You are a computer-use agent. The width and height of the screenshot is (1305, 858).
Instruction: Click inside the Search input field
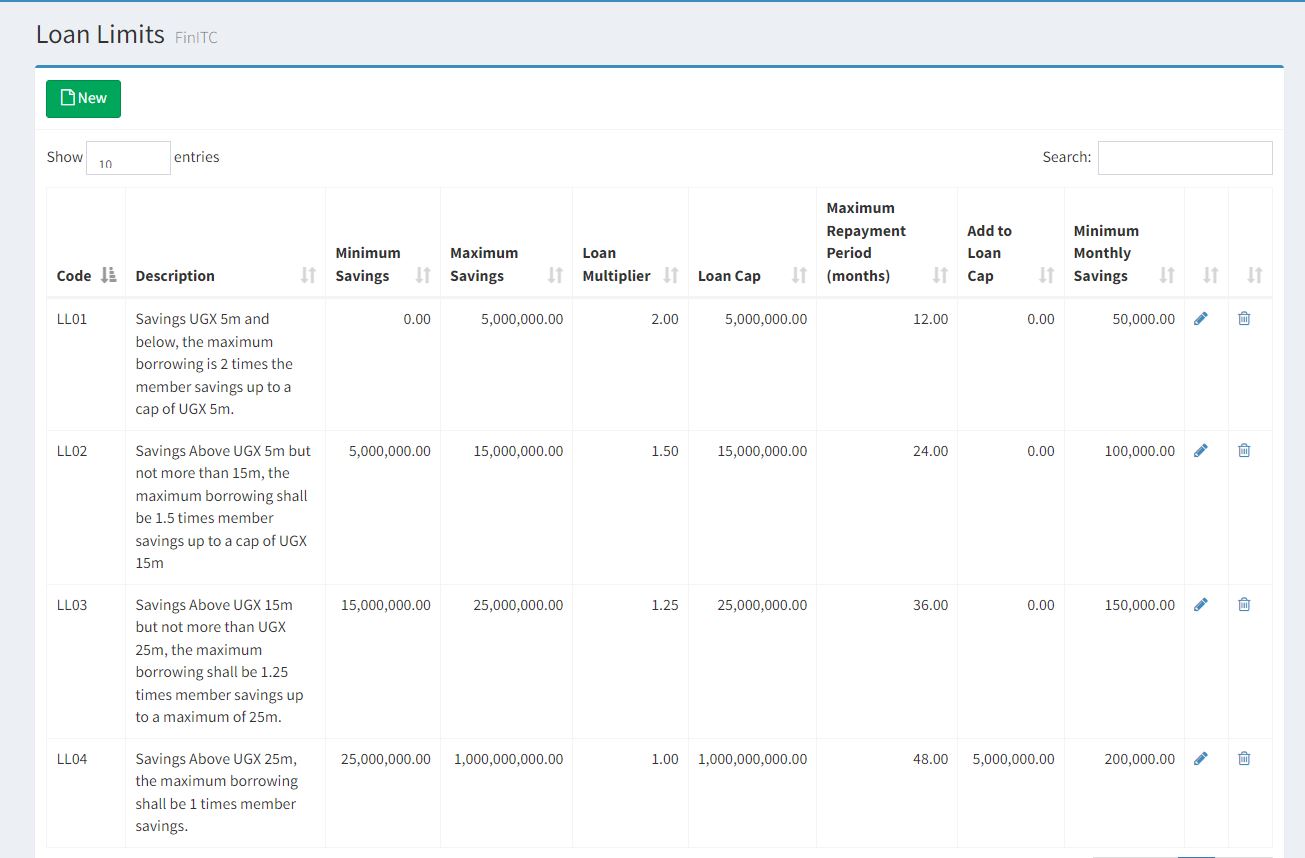[x=1185, y=158]
